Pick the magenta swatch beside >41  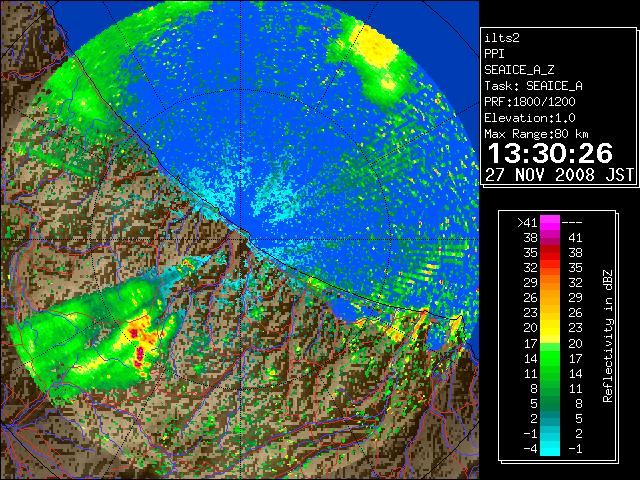[550, 223]
